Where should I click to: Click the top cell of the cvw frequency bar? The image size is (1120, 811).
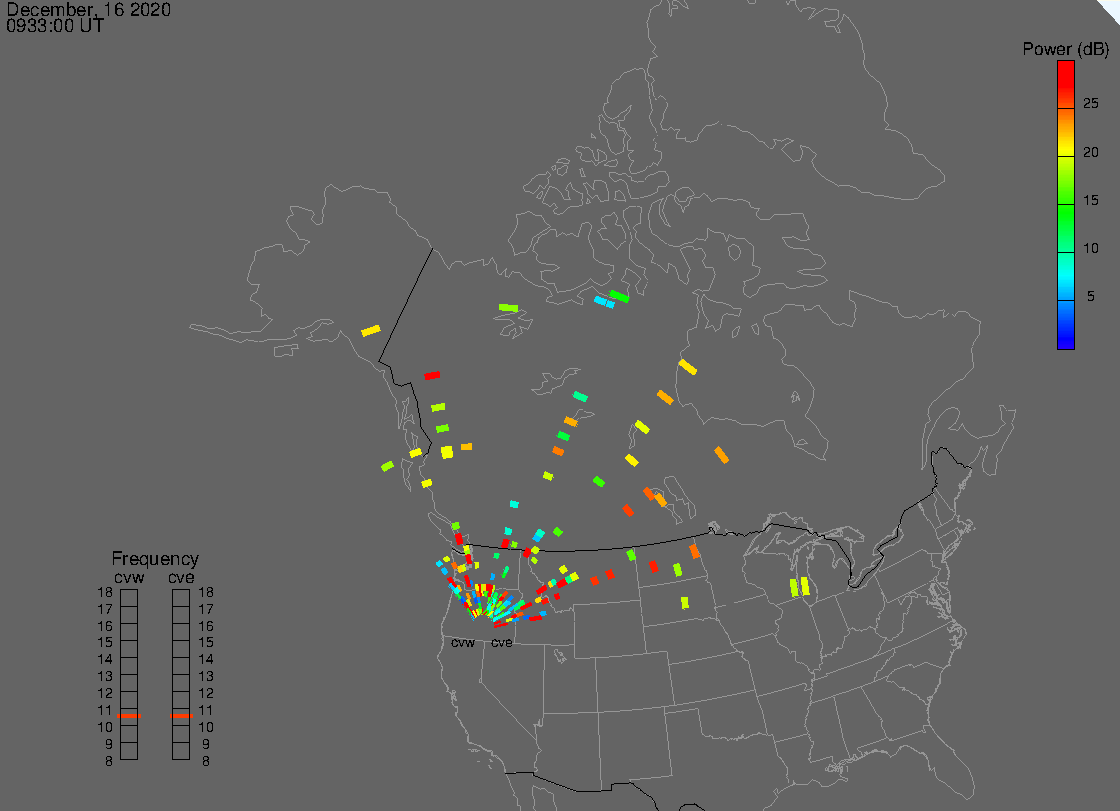[x=129, y=598]
